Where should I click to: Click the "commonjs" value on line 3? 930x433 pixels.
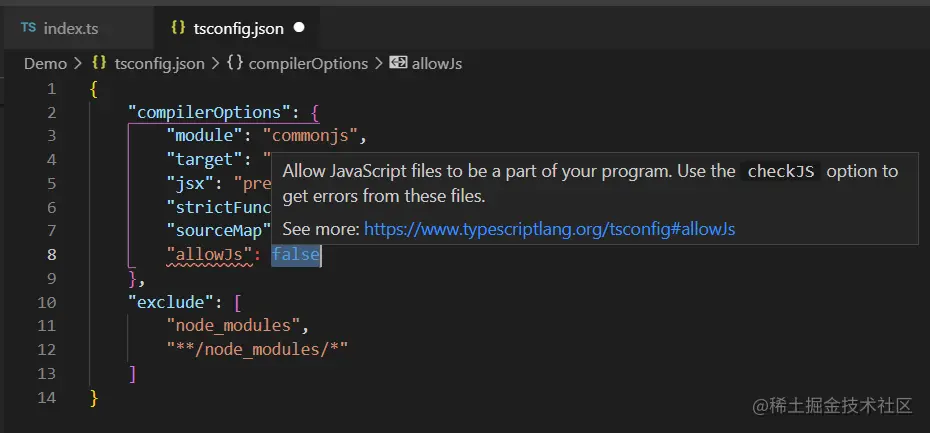(314, 135)
